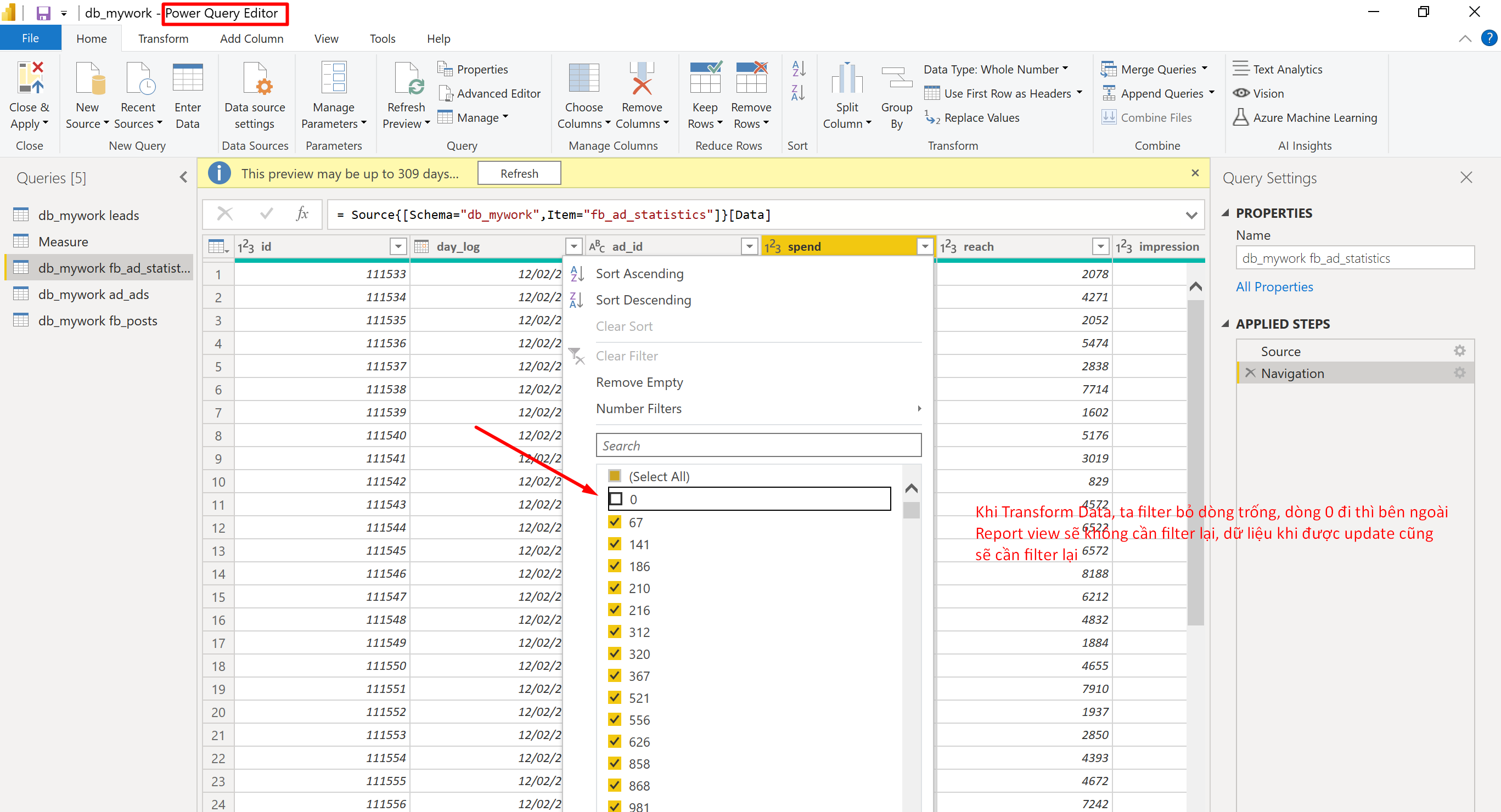This screenshot has width=1501, height=812.
Task: Expand the formula bar chevron
Action: point(1191,215)
